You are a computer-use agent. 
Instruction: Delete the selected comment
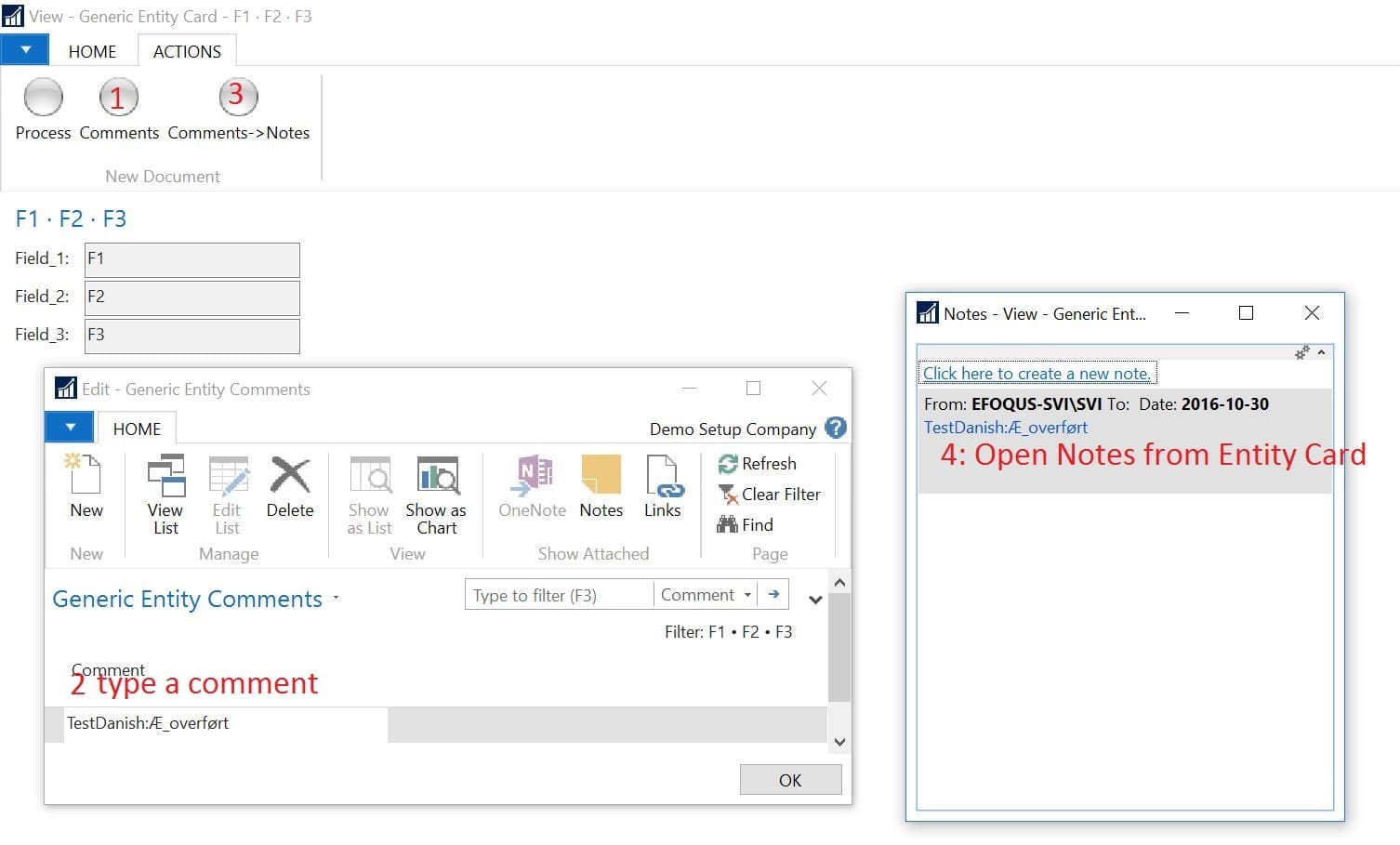pyautogui.click(x=290, y=486)
